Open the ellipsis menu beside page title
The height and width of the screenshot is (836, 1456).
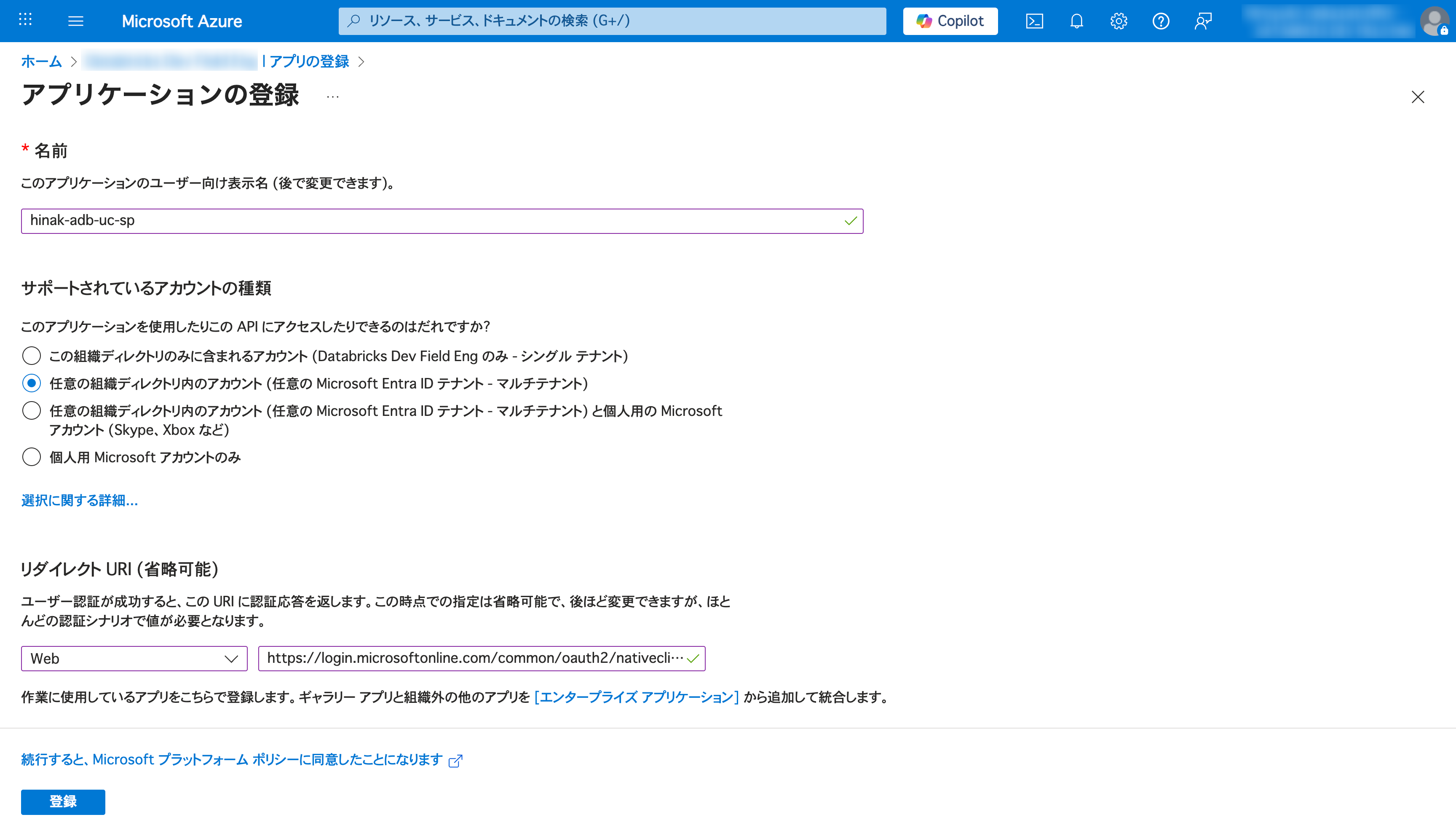pyautogui.click(x=332, y=96)
